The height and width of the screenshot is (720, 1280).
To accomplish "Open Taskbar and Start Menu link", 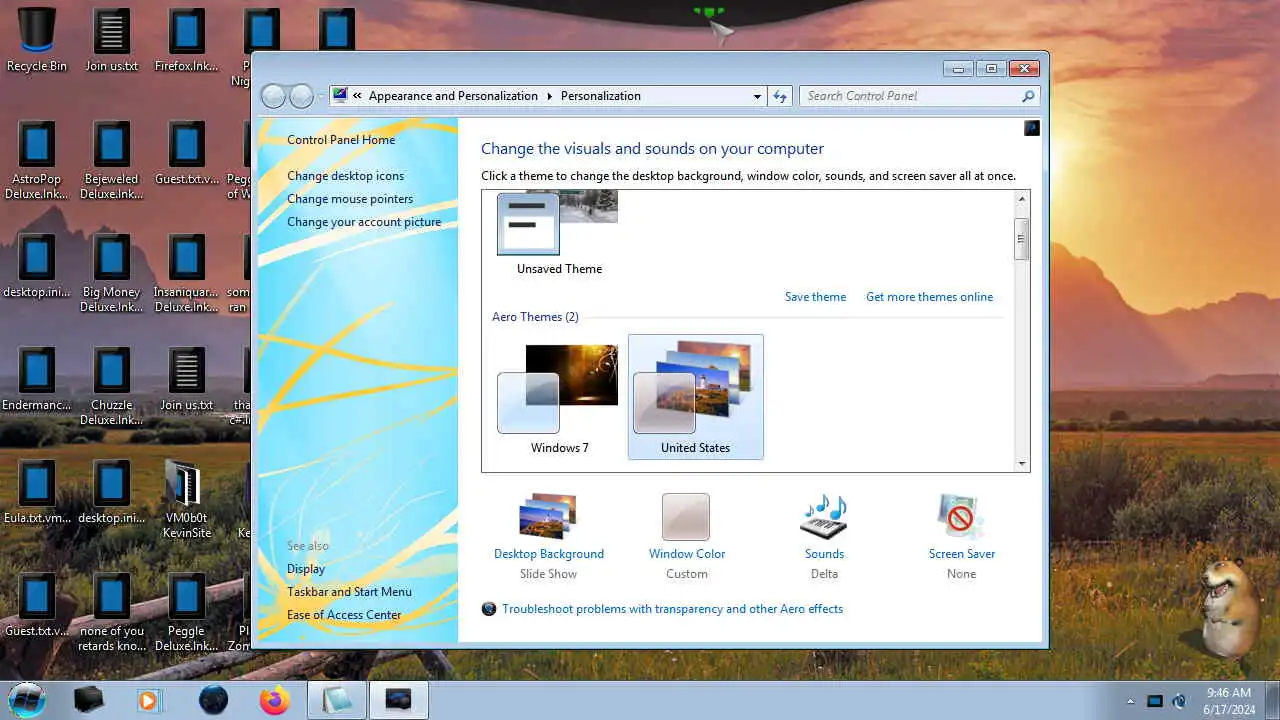I will (x=349, y=592).
